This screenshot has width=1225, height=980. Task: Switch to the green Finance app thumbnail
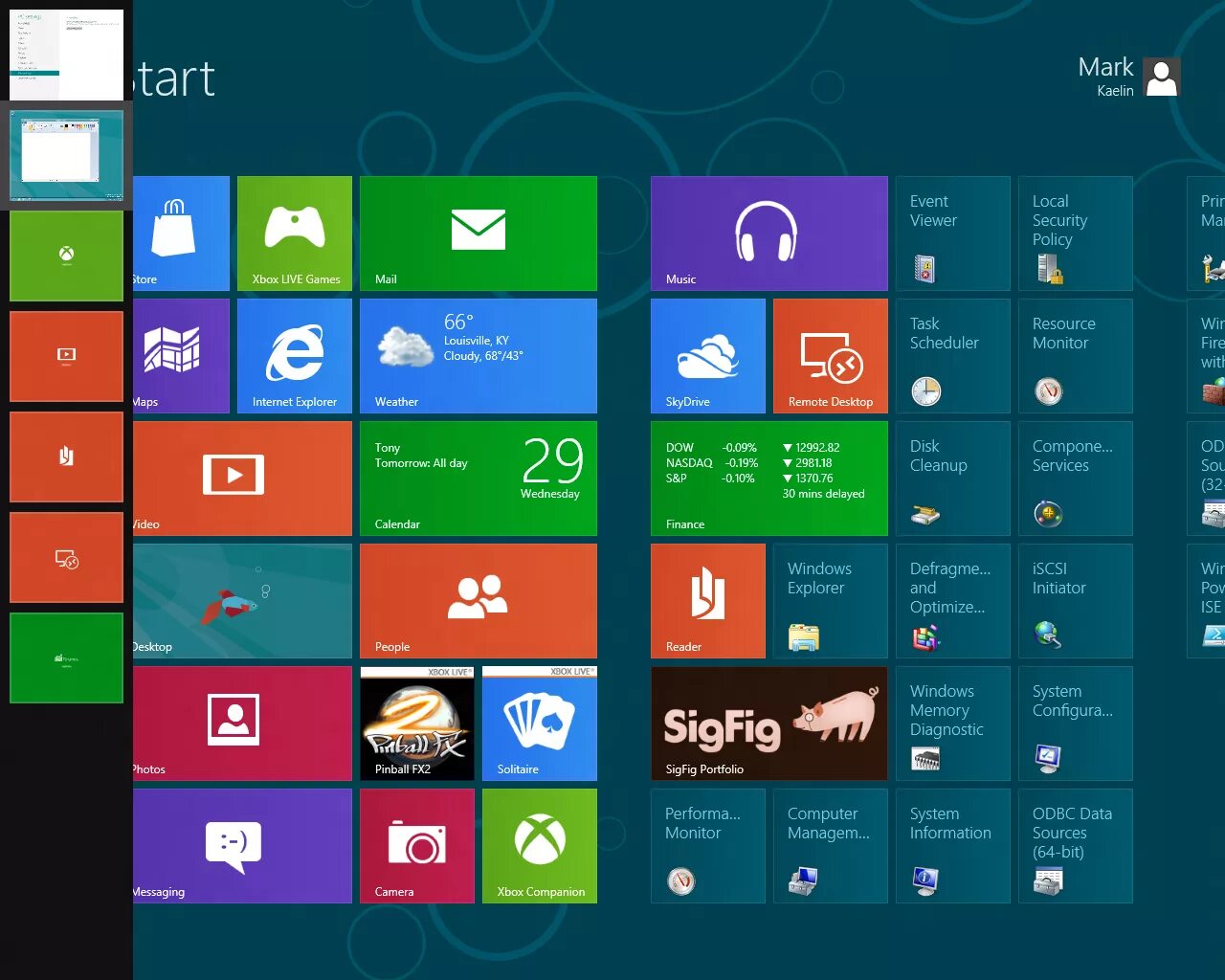click(66, 657)
